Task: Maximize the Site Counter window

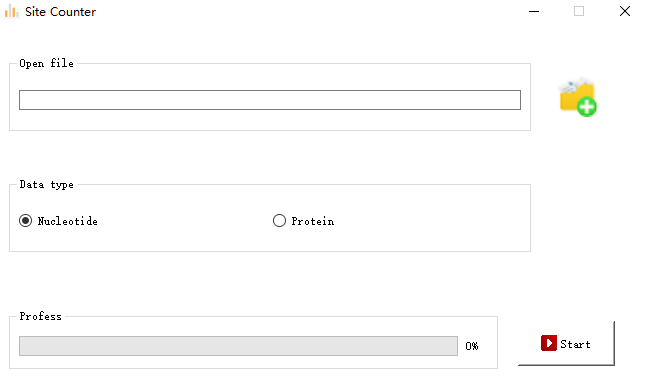Action: point(579,12)
